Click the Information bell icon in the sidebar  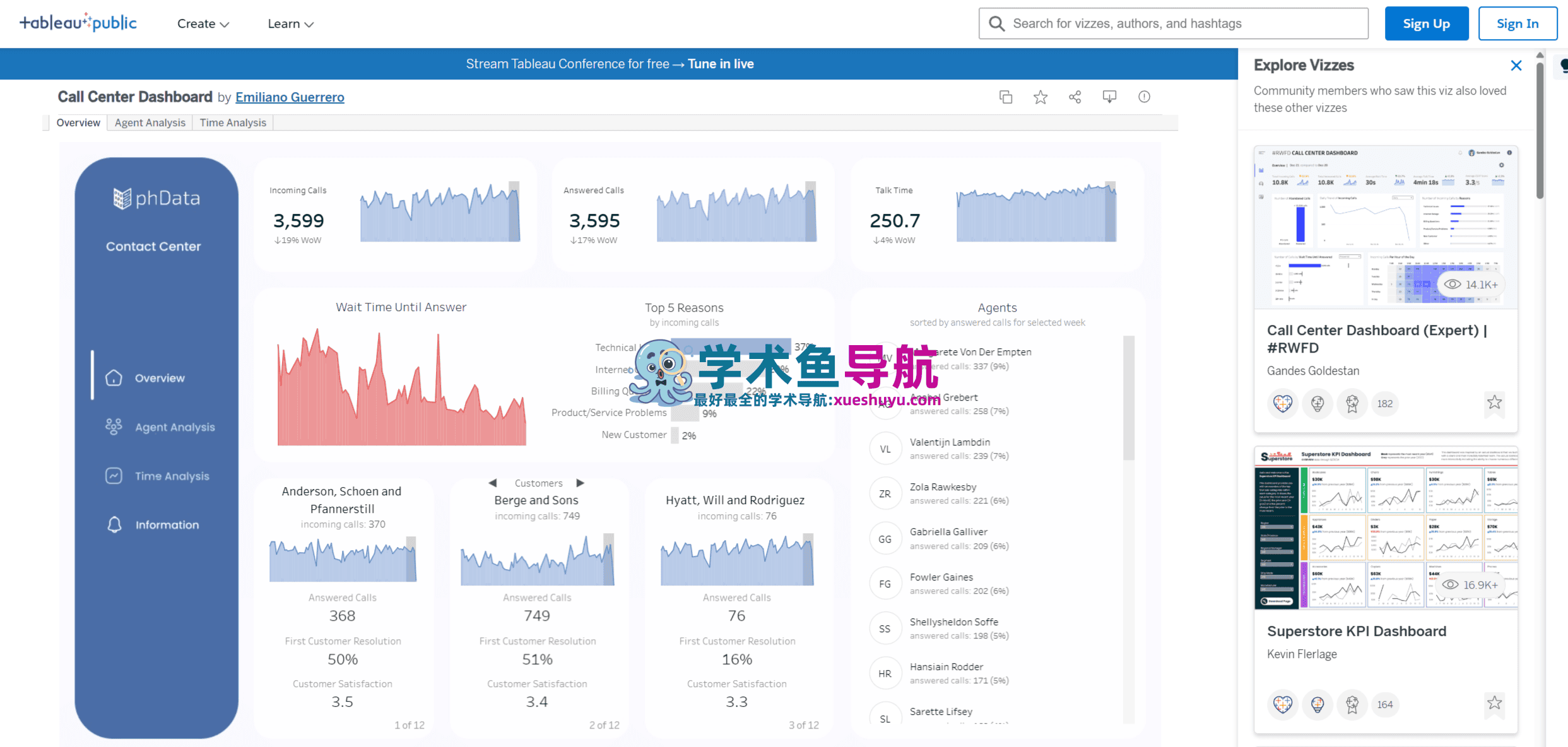pyautogui.click(x=114, y=525)
